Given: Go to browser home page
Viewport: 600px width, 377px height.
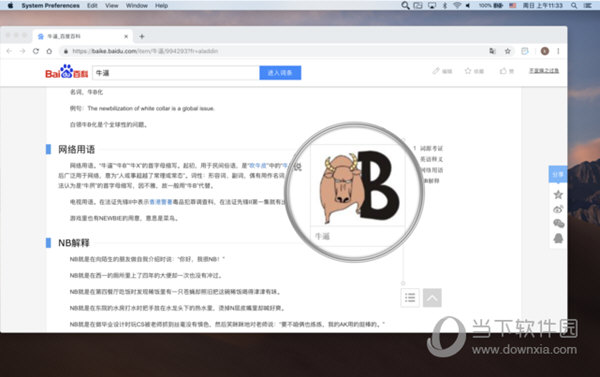Looking at the screenshot, I should pyautogui.click(x=49, y=51).
